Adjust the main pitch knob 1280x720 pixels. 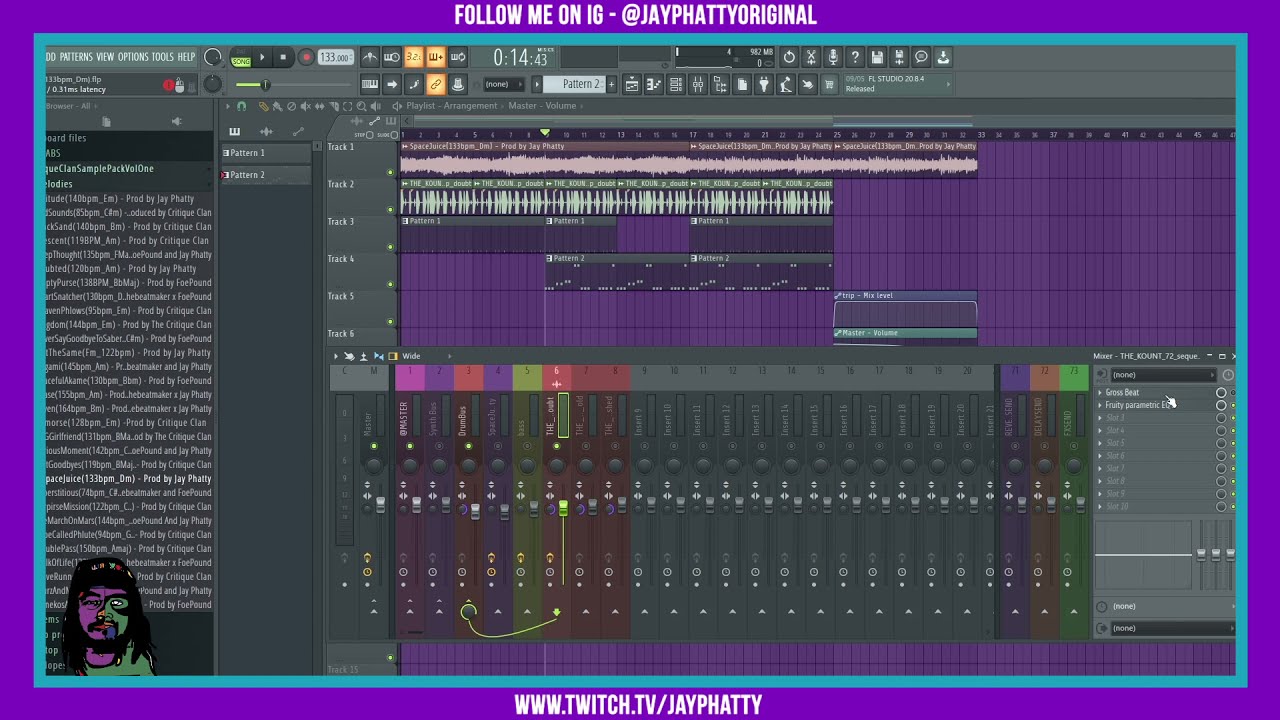coord(212,84)
